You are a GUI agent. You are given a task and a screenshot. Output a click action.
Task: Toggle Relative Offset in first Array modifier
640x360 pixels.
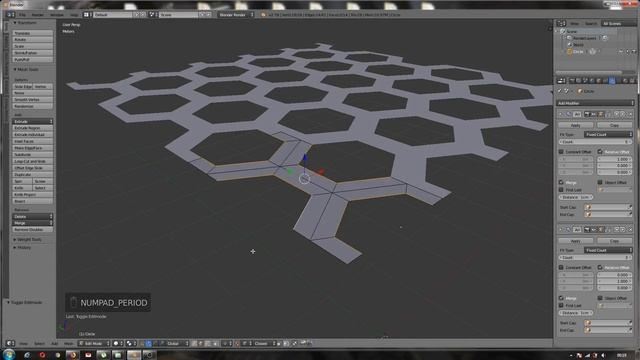coord(600,152)
